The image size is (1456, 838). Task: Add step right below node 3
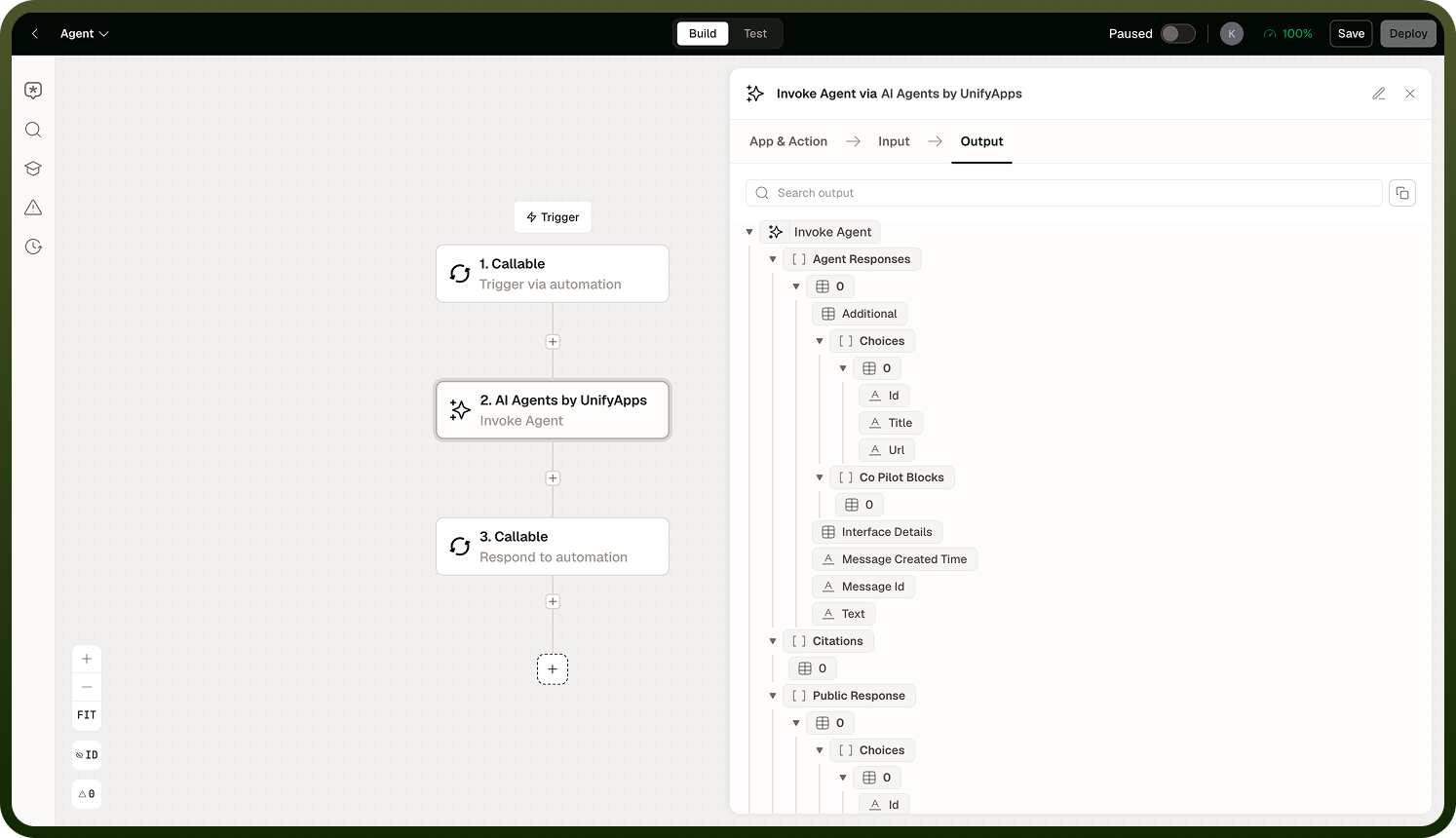pos(553,601)
